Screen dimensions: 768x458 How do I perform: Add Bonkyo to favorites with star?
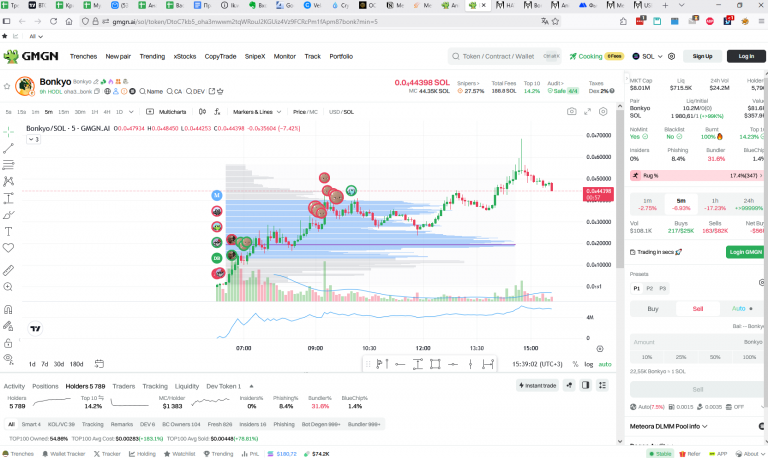[x=7, y=86]
